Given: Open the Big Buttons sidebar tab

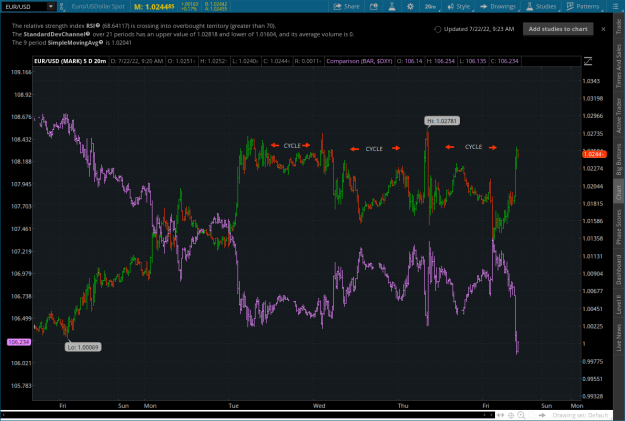Looking at the screenshot, I should (619, 159).
